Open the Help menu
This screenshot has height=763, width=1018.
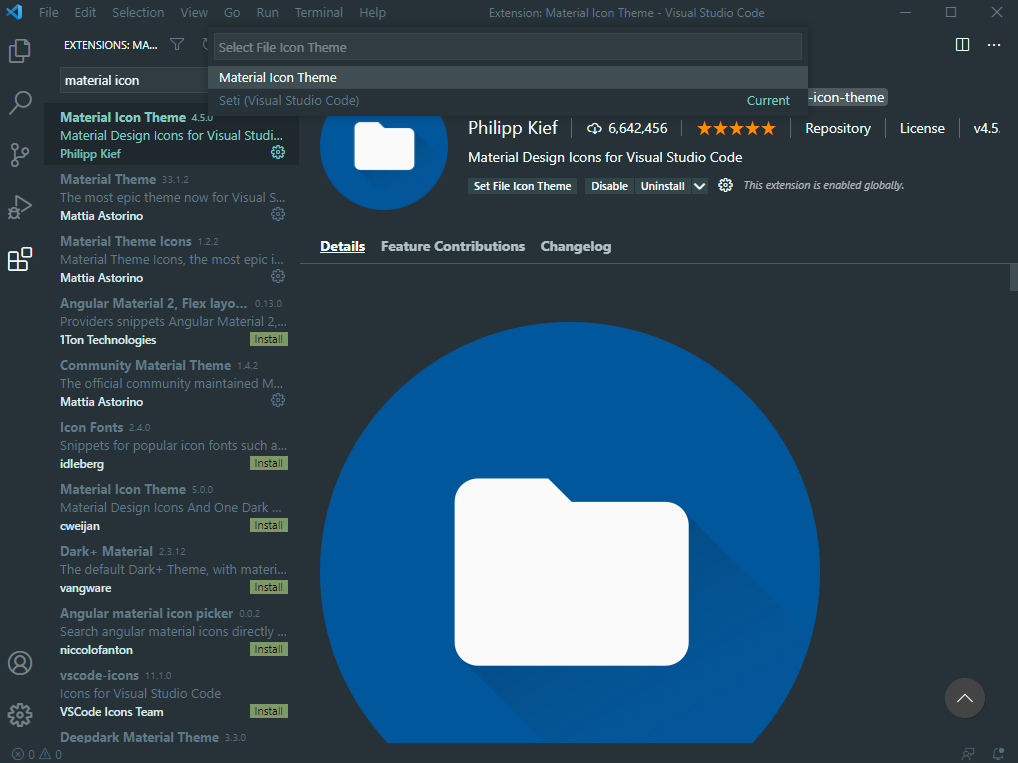(x=372, y=12)
